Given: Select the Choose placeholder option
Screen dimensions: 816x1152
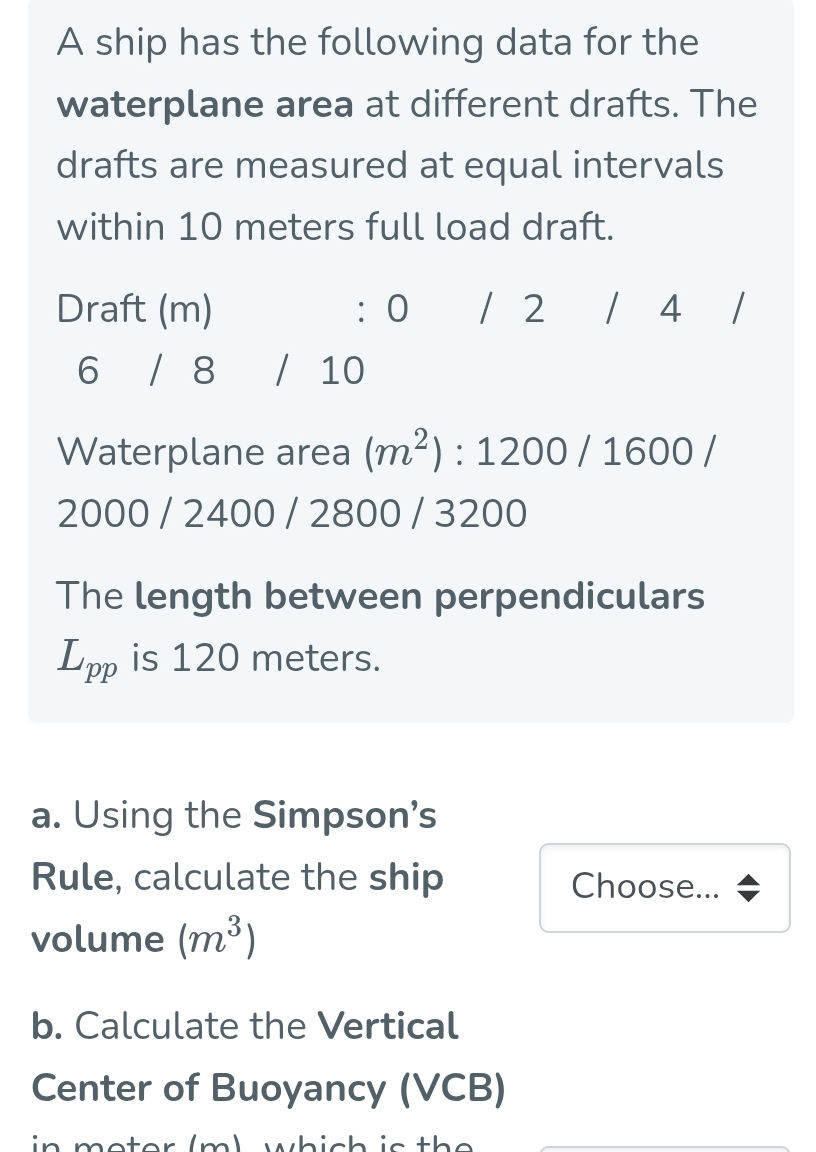Looking at the screenshot, I should [x=645, y=887].
